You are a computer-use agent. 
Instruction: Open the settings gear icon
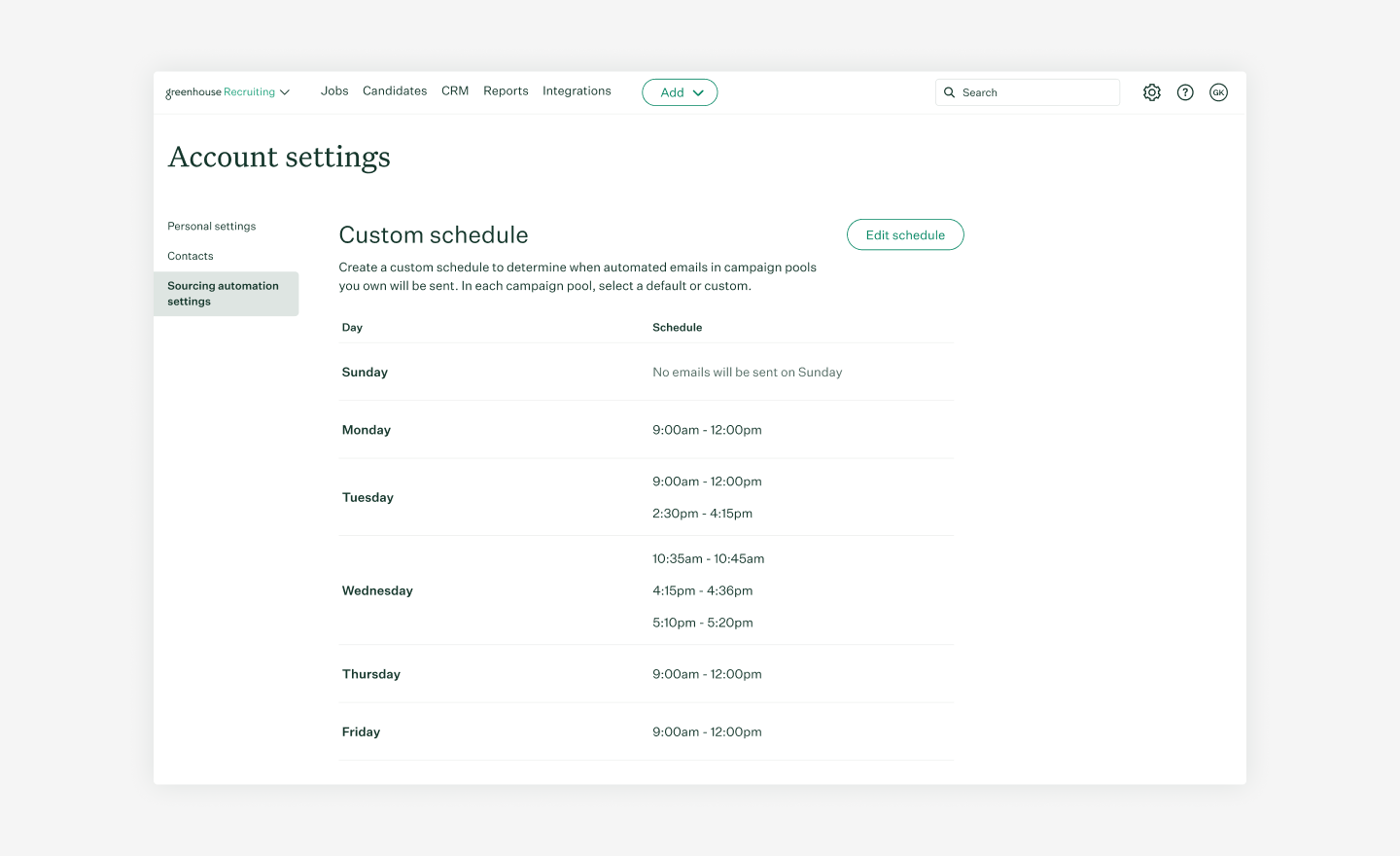pyautogui.click(x=1152, y=91)
